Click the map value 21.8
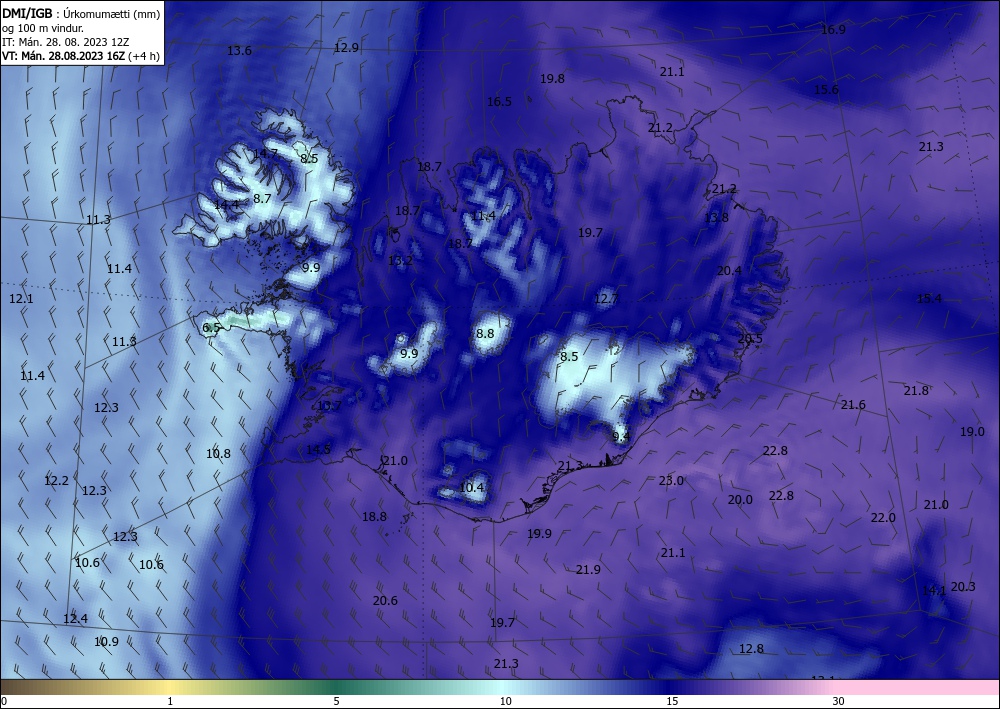 pyautogui.click(x=916, y=391)
